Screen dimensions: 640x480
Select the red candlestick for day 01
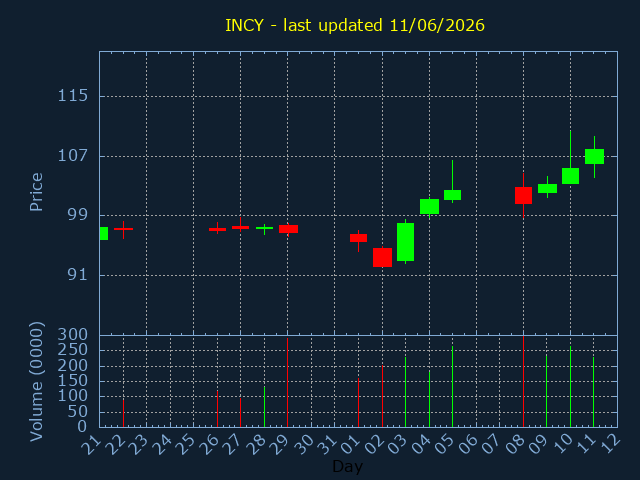point(358,238)
